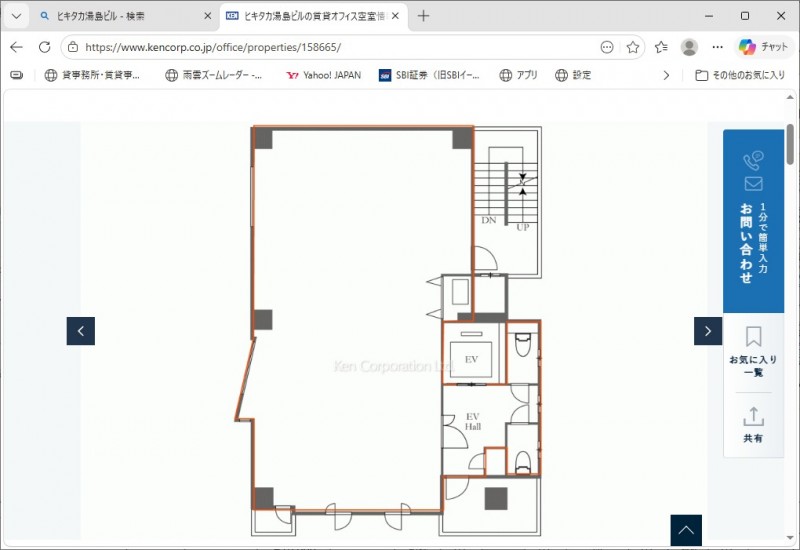Open the Yahoo! JAPAN bookmark
The height and width of the screenshot is (550, 800).
point(323,76)
